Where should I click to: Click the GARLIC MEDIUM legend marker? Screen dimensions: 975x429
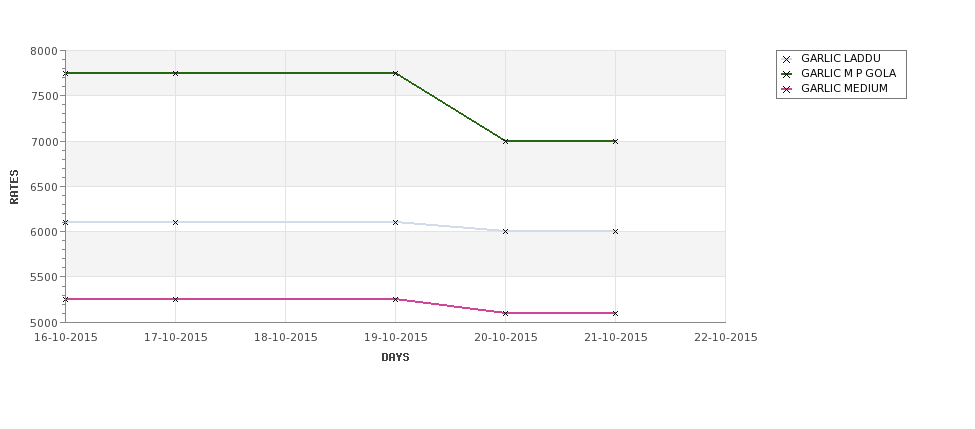(x=786, y=89)
